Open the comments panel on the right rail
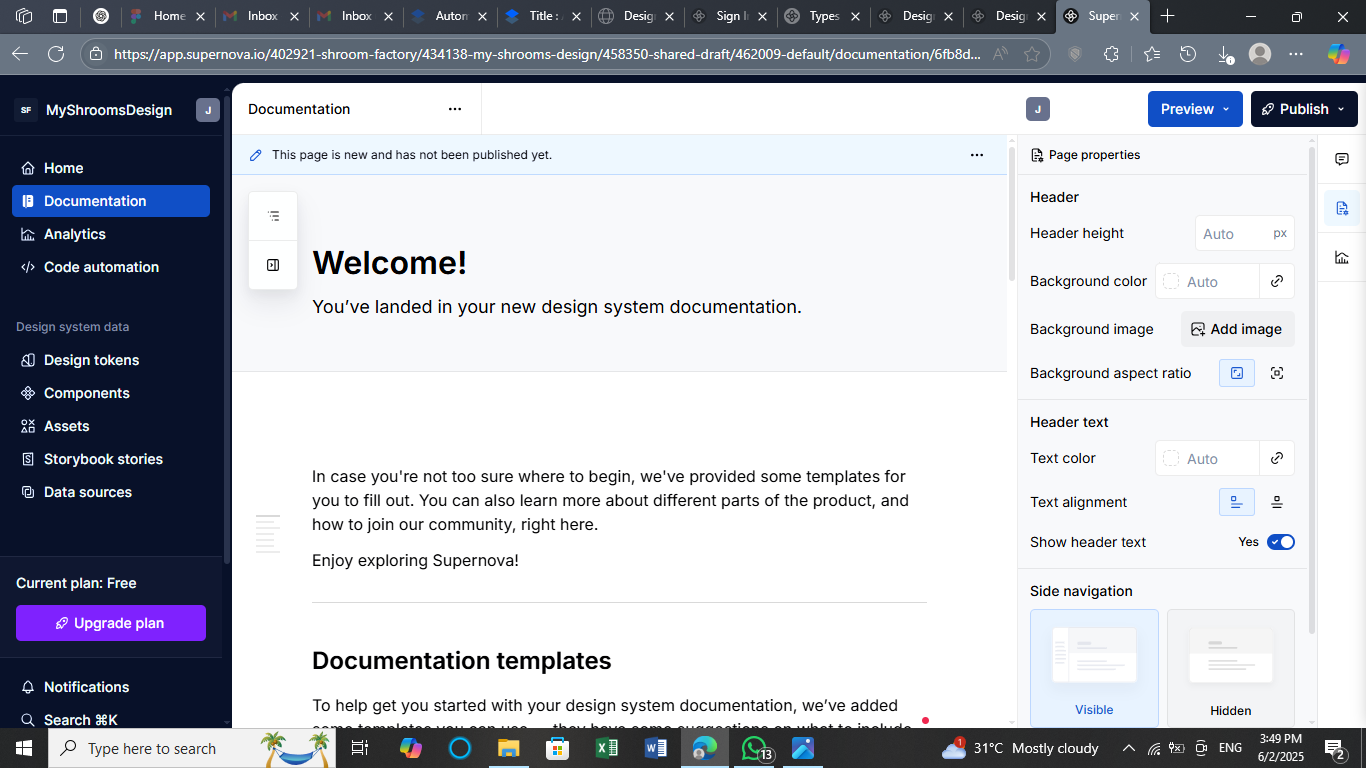Image resolution: width=1366 pixels, height=768 pixels. (x=1340, y=158)
